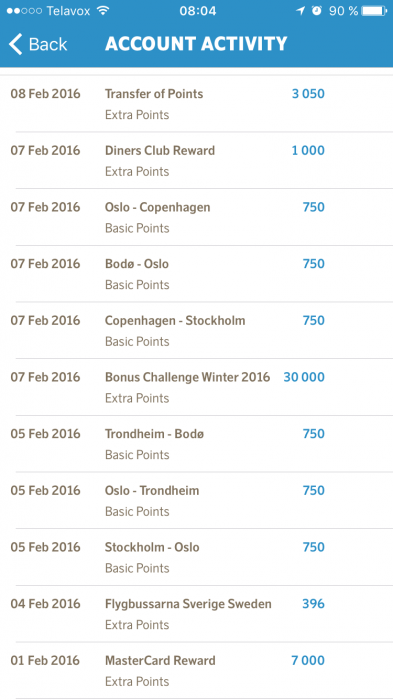Go Back from Account Activity
Viewport: 393px width, 700px height.
[x=38, y=44]
